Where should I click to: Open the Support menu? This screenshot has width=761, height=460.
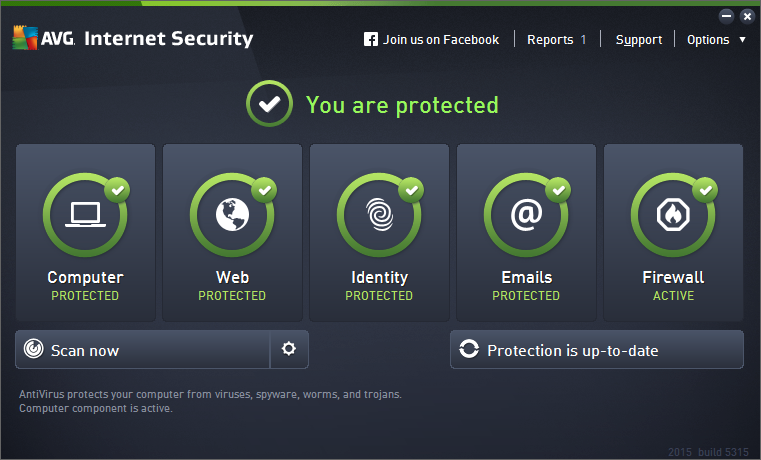(x=638, y=40)
